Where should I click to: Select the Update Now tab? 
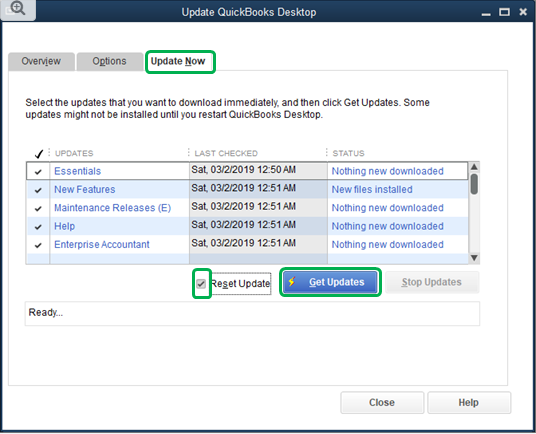(x=178, y=62)
